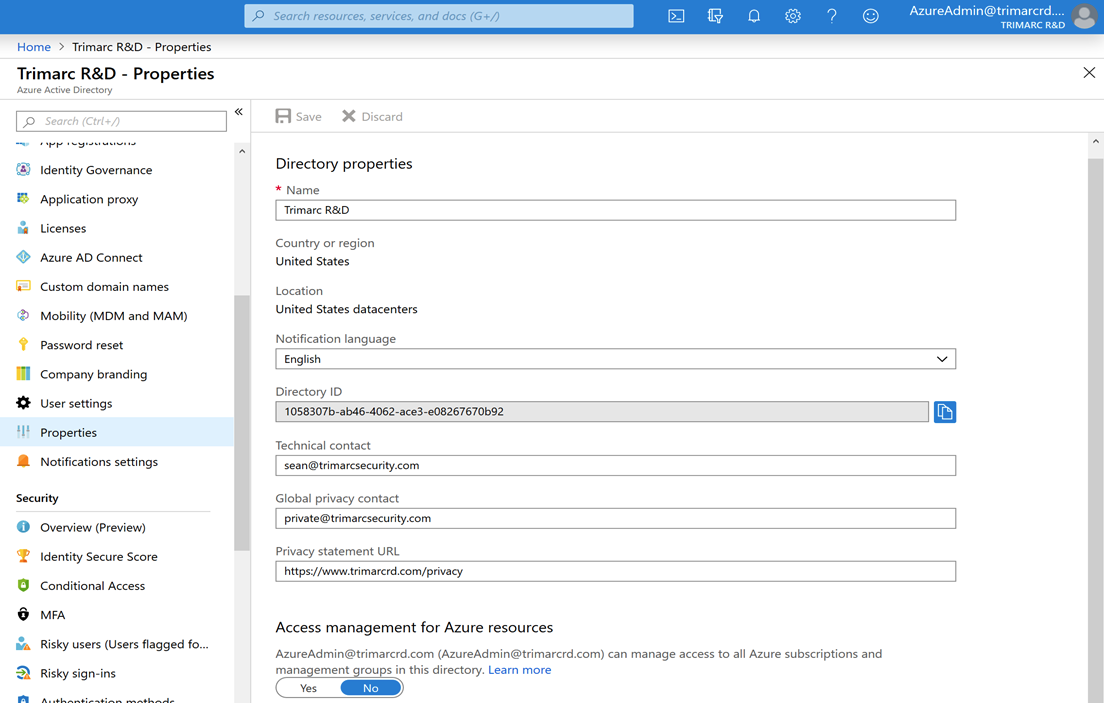This screenshot has height=703, width=1104.
Task: Open the Cloud Shell from the top bar
Action: coord(676,16)
